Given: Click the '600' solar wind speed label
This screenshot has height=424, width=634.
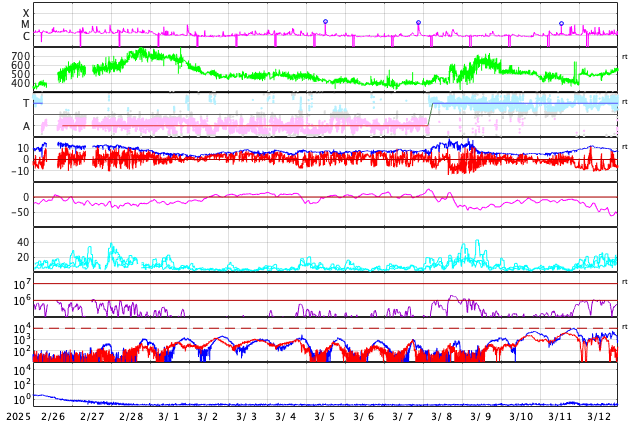Looking at the screenshot, I should (x=21, y=65).
